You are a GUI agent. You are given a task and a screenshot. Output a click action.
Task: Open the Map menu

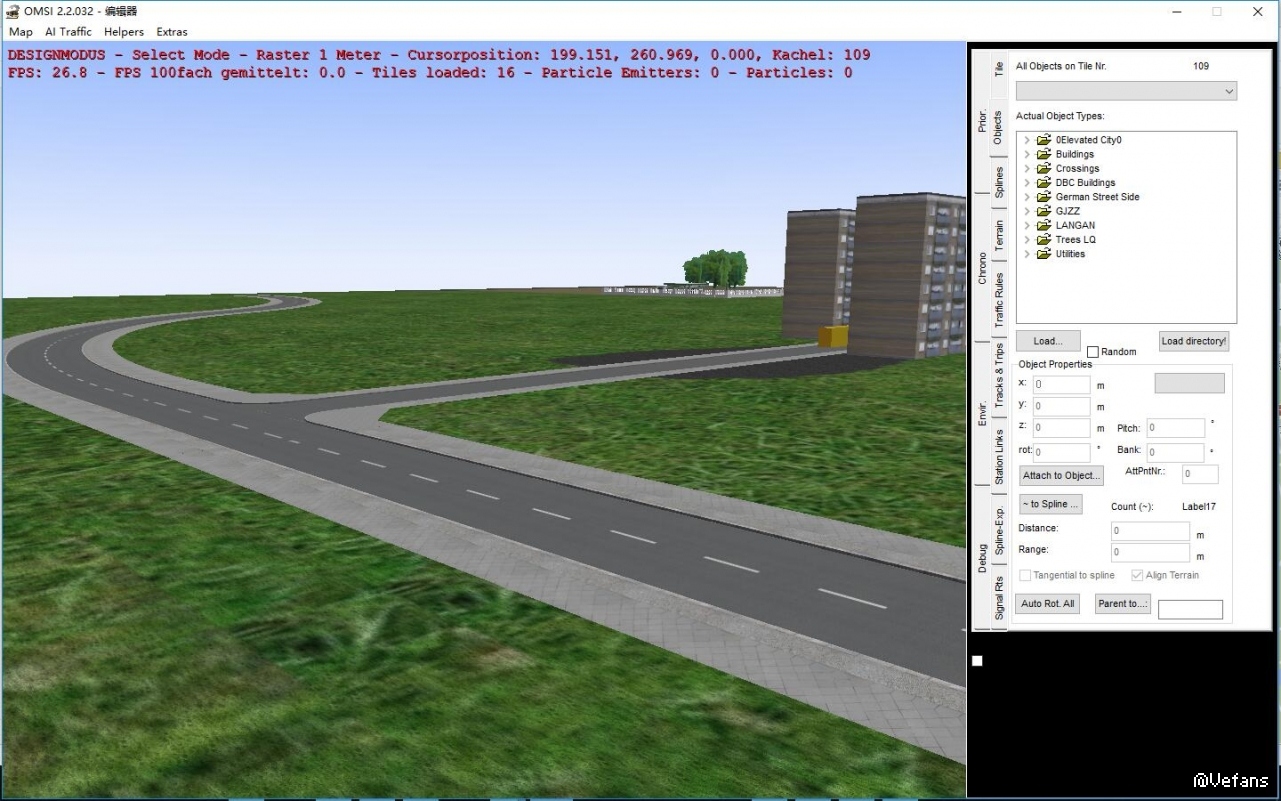pos(20,32)
